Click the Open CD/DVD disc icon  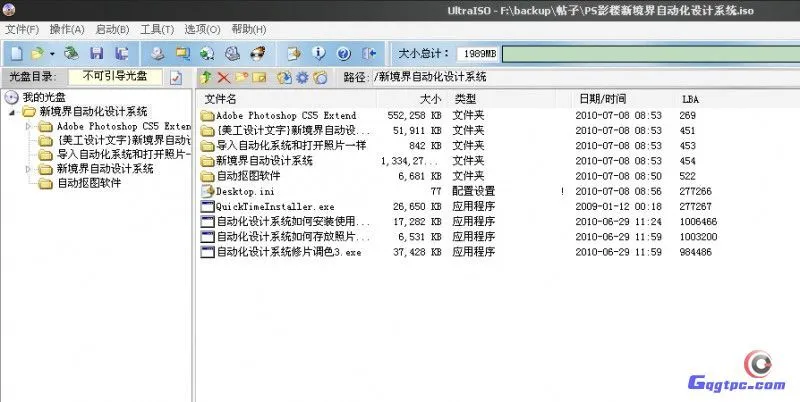pos(71,53)
